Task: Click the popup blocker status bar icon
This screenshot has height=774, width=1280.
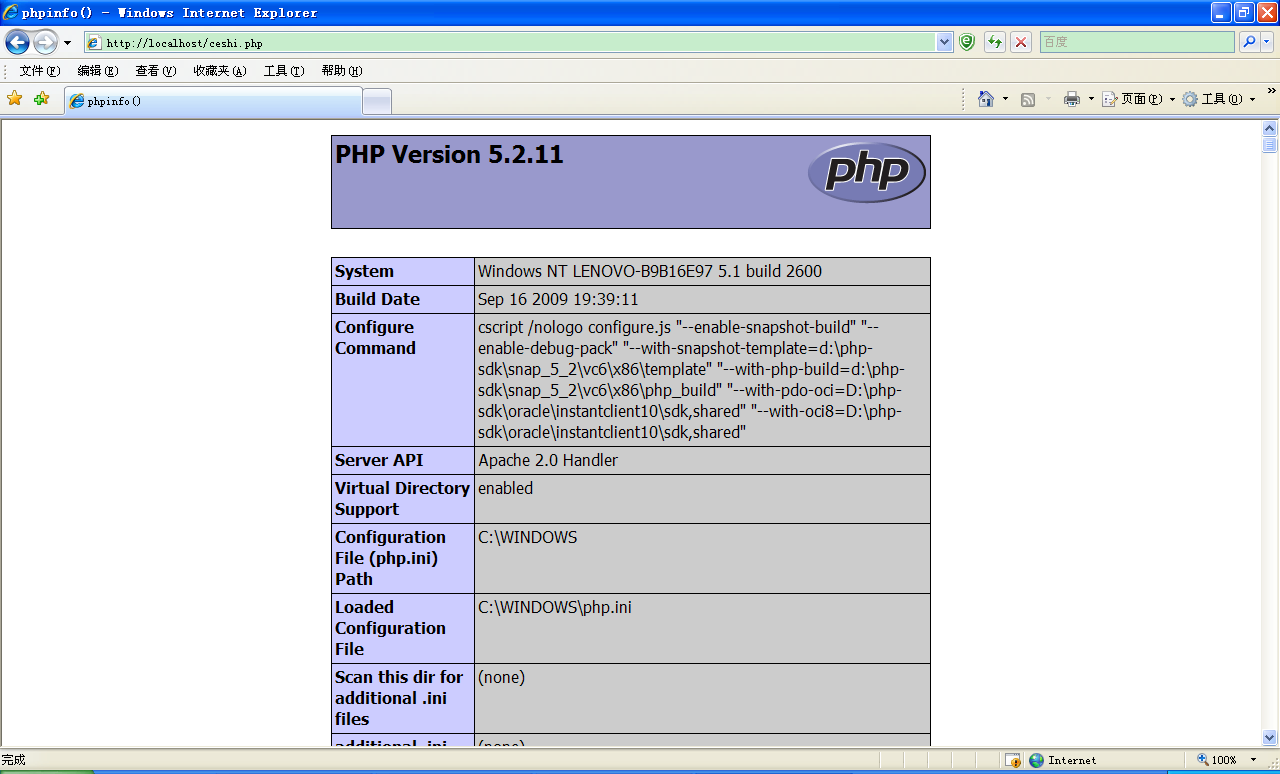Action: 1013,760
